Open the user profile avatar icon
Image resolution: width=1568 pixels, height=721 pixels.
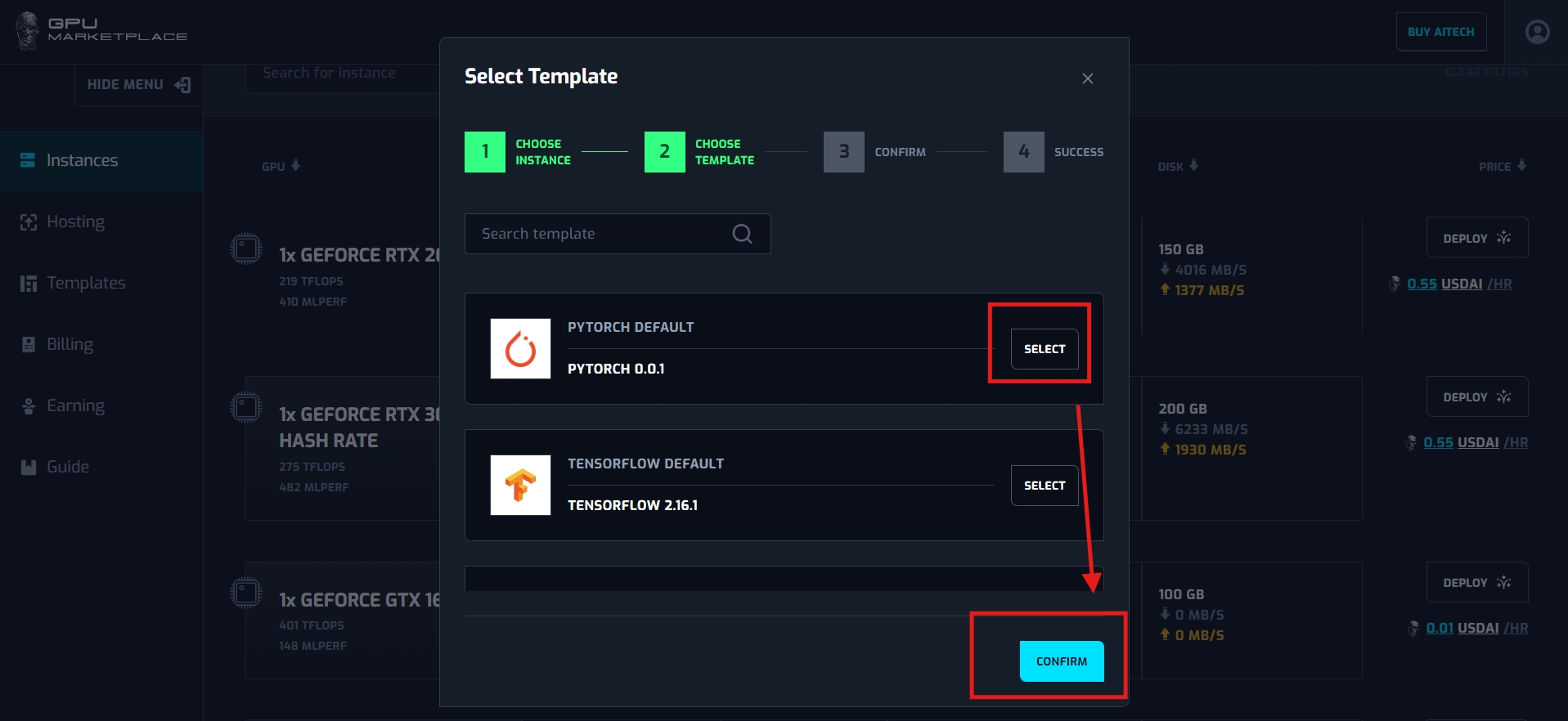tap(1537, 32)
